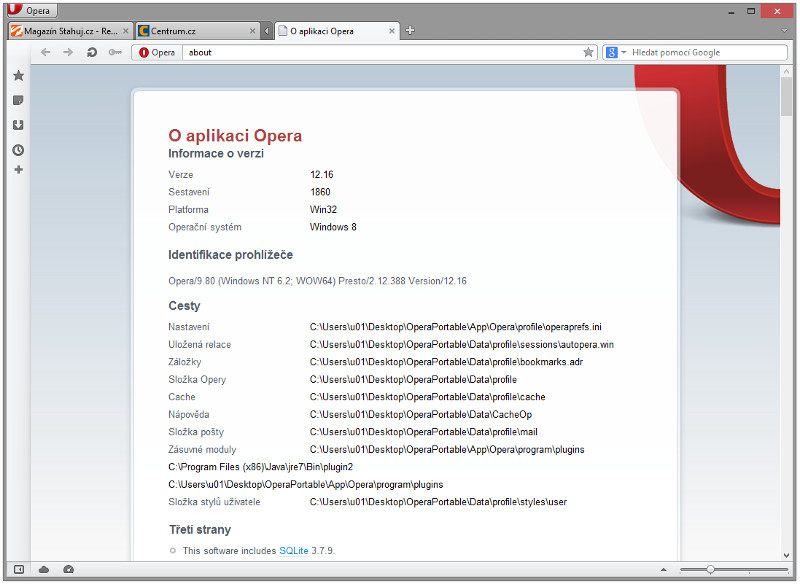Click the bookmarks.adr path
This screenshot has width=800, height=584.
point(446,362)
